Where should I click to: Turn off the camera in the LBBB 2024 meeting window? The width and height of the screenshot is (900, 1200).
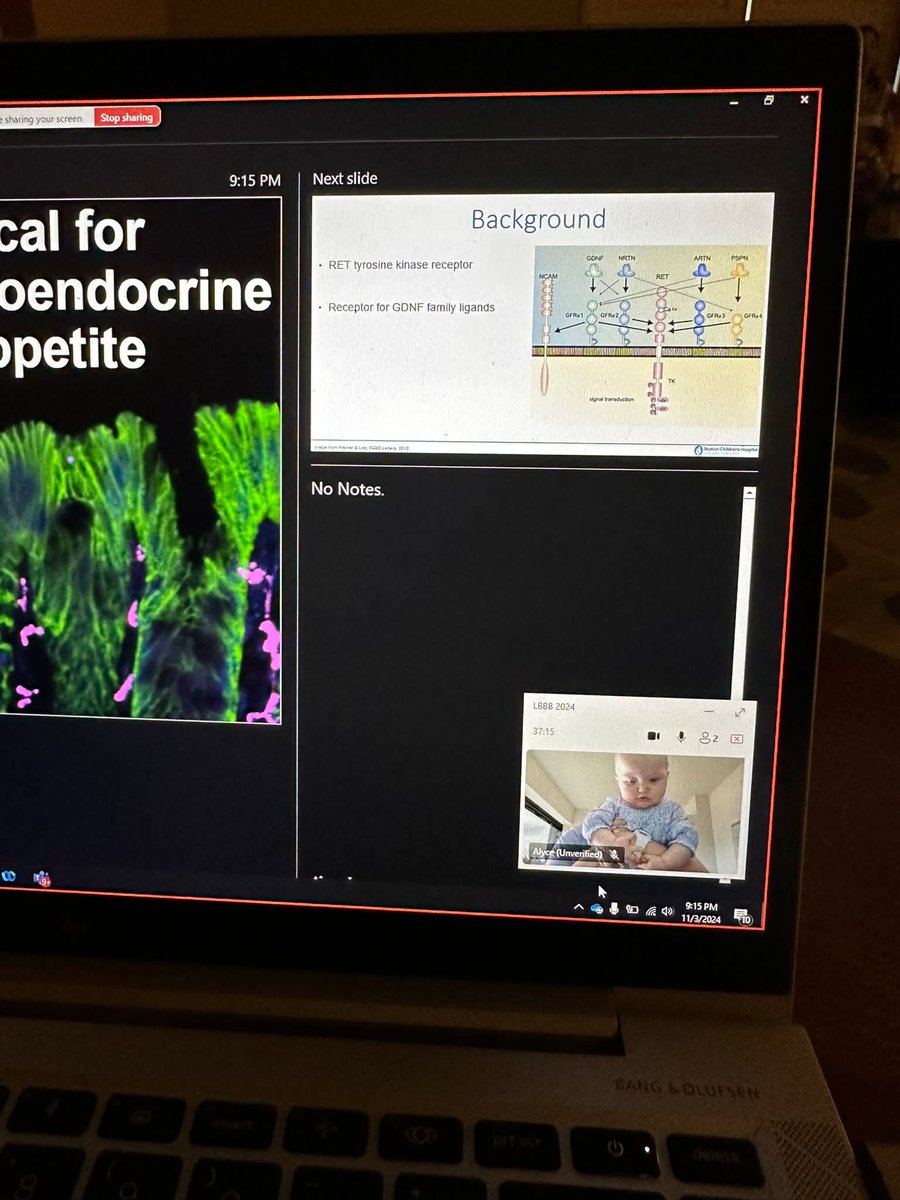(653, 737)
